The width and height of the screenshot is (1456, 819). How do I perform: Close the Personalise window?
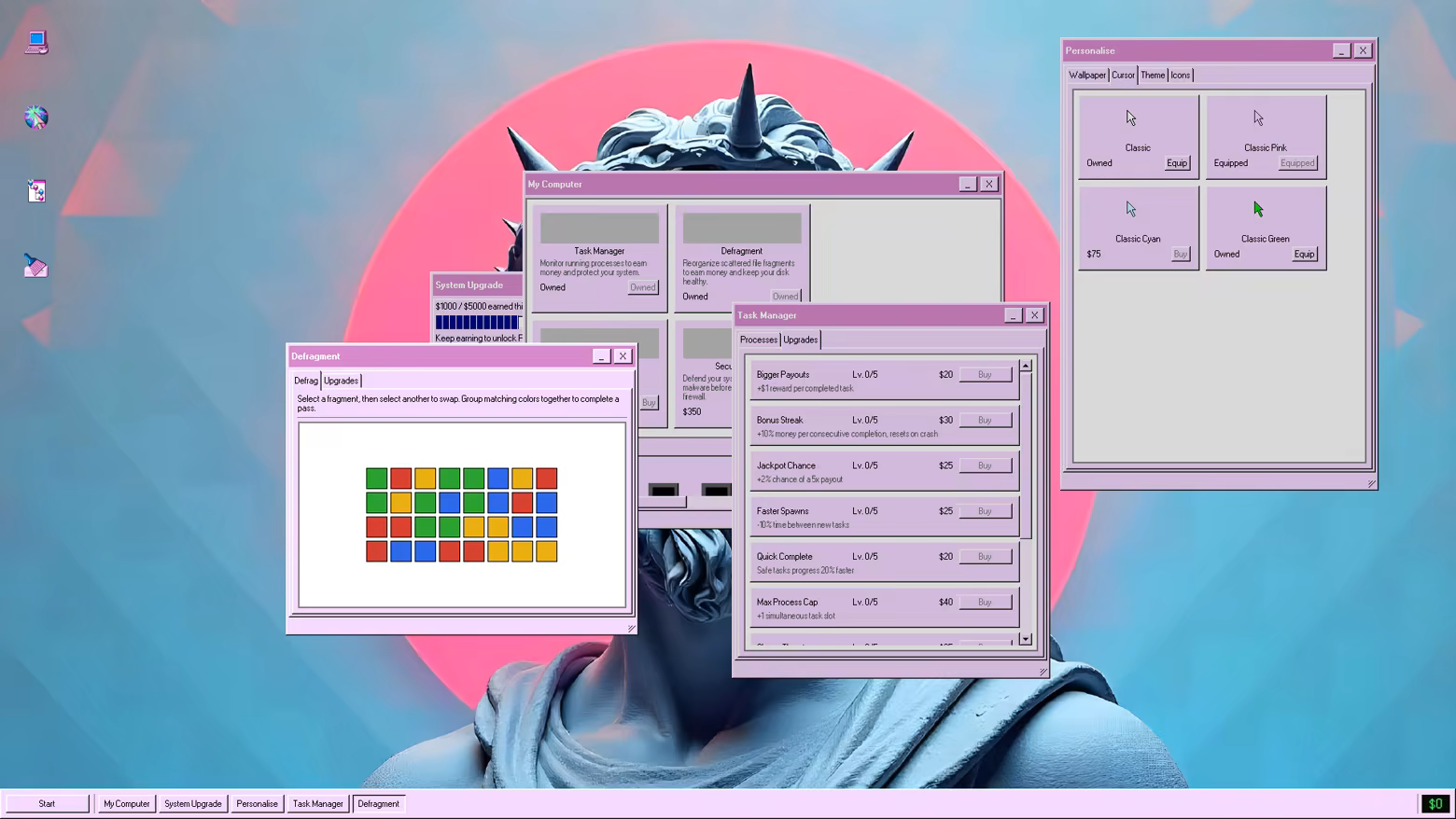(1363, 50)
